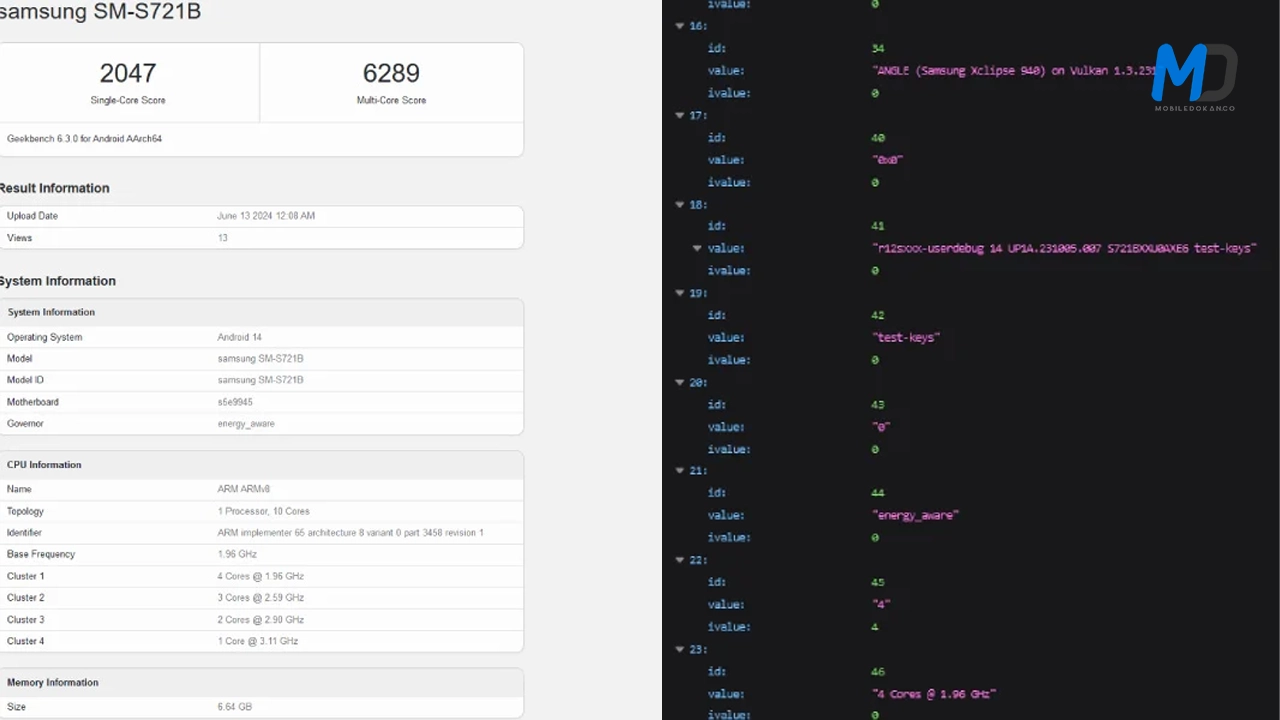Select the Upload Date value June 13 2024
The width and height of the screenshot is (1280, 720).
(266, 216)
